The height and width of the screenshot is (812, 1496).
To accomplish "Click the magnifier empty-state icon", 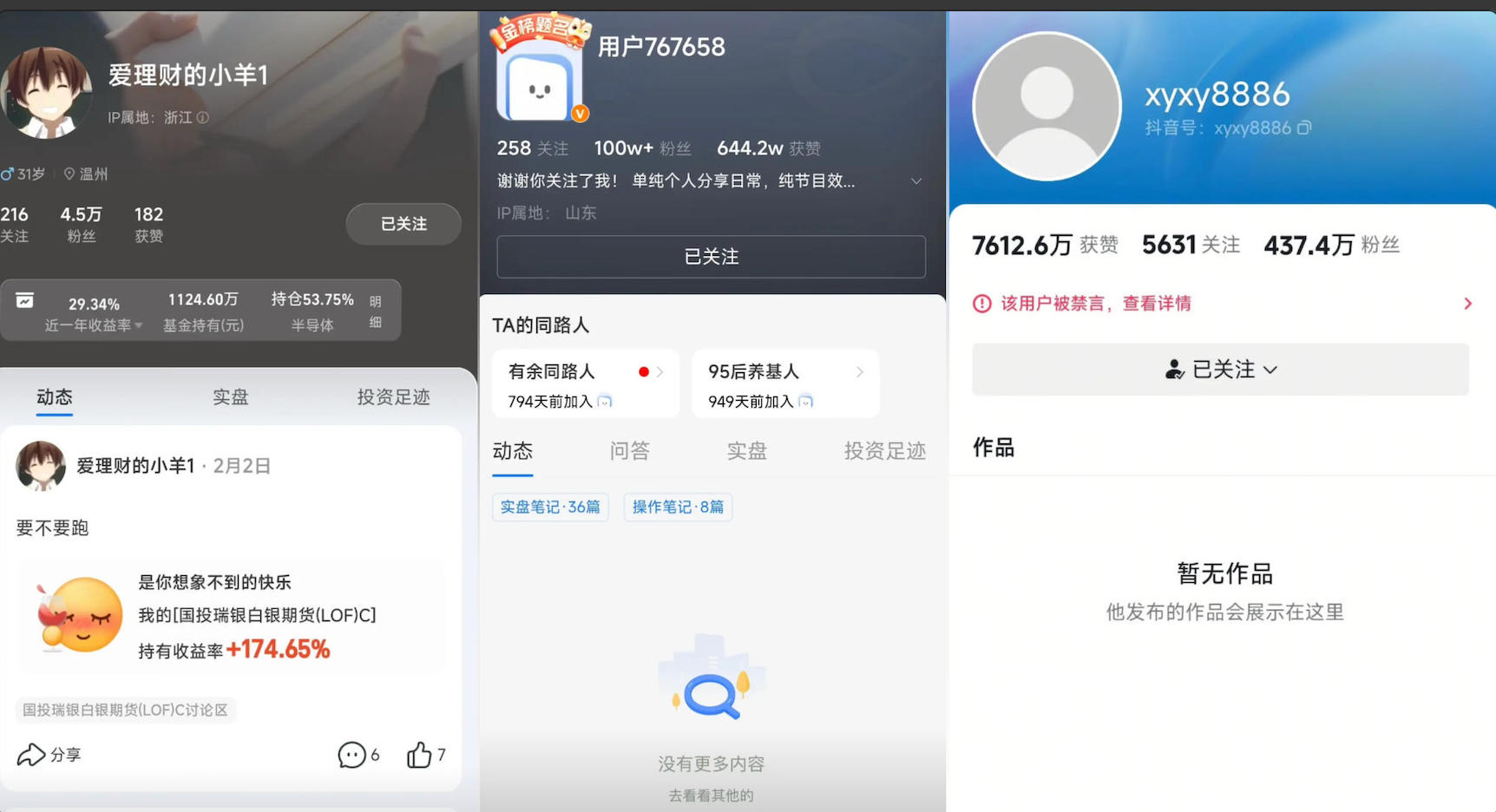I will click(711, 695).
